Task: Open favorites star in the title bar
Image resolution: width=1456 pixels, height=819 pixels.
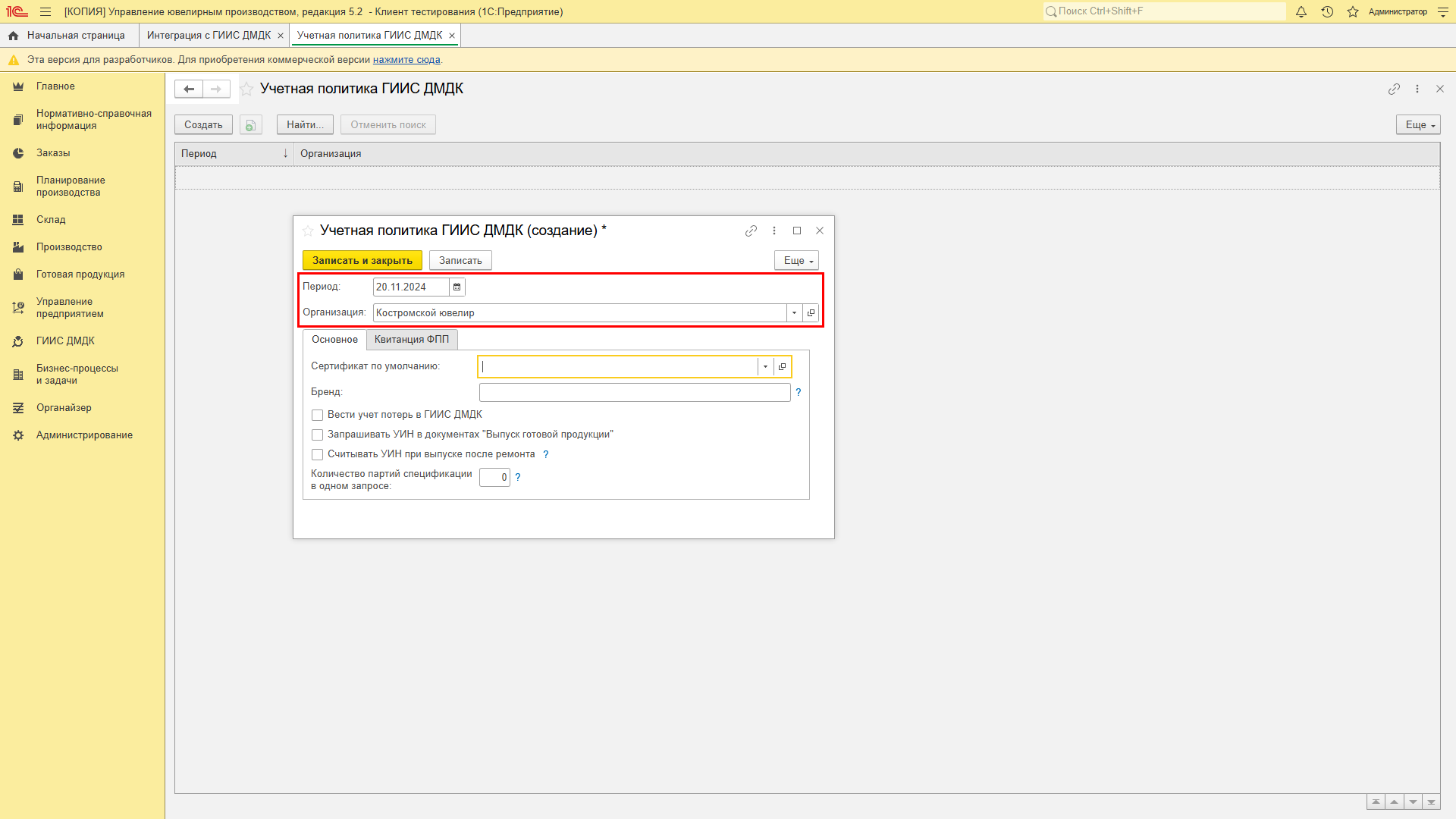Action: tap(1353, 11)
